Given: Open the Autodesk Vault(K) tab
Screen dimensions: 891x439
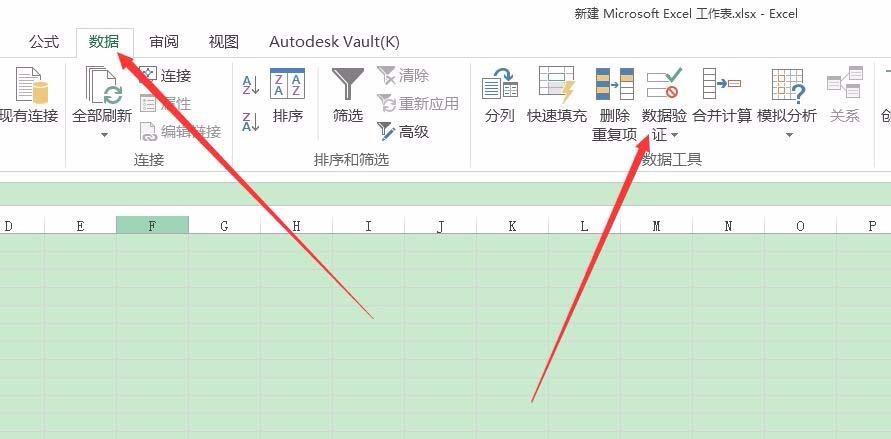Looking at the screenshot, I should pyautogui.click(x=334, y=42).
